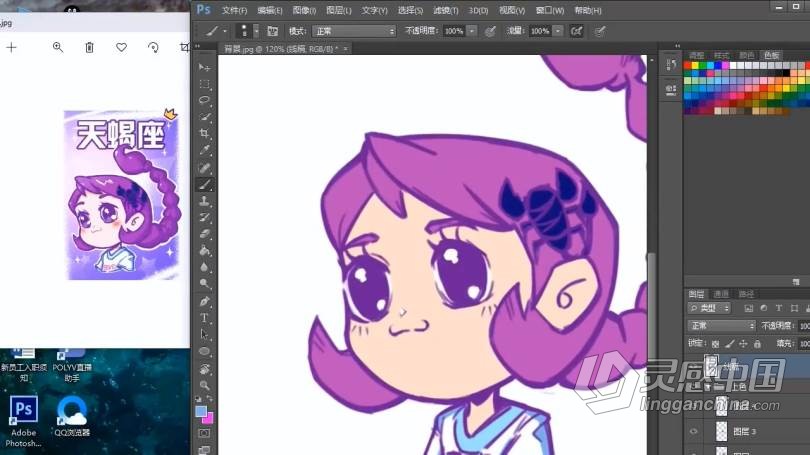
Task: Select the Move tool
Action: (205, 67)
